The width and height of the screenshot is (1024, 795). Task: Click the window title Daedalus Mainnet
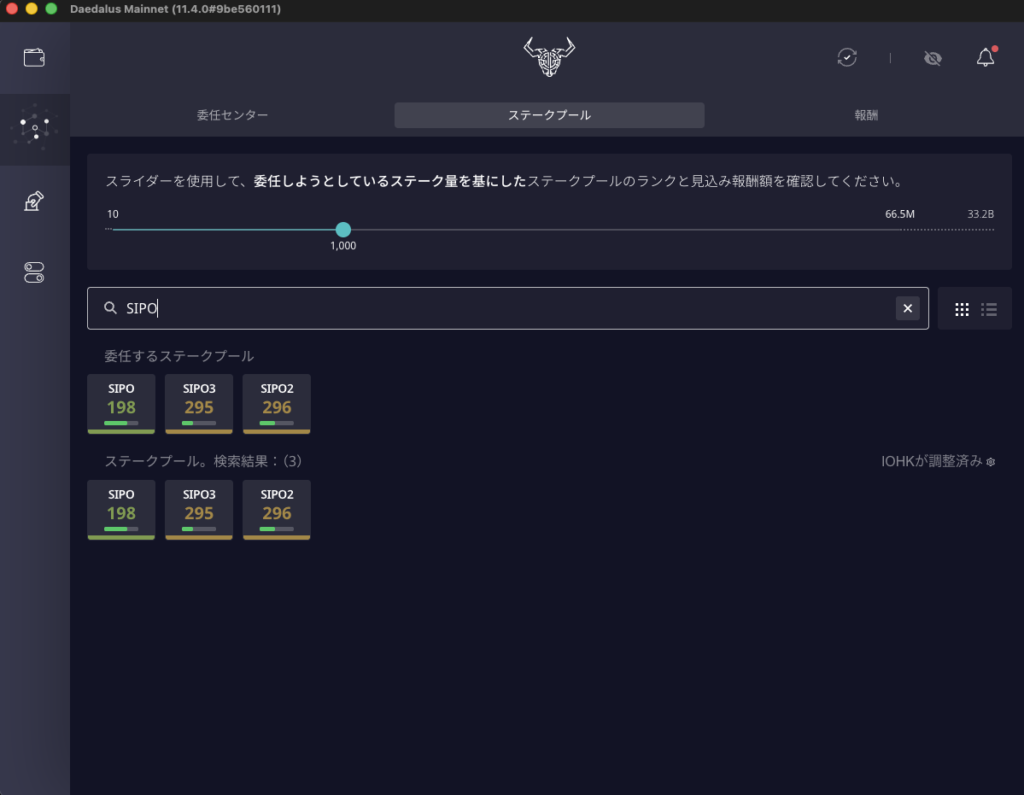[x=175, y=9]
